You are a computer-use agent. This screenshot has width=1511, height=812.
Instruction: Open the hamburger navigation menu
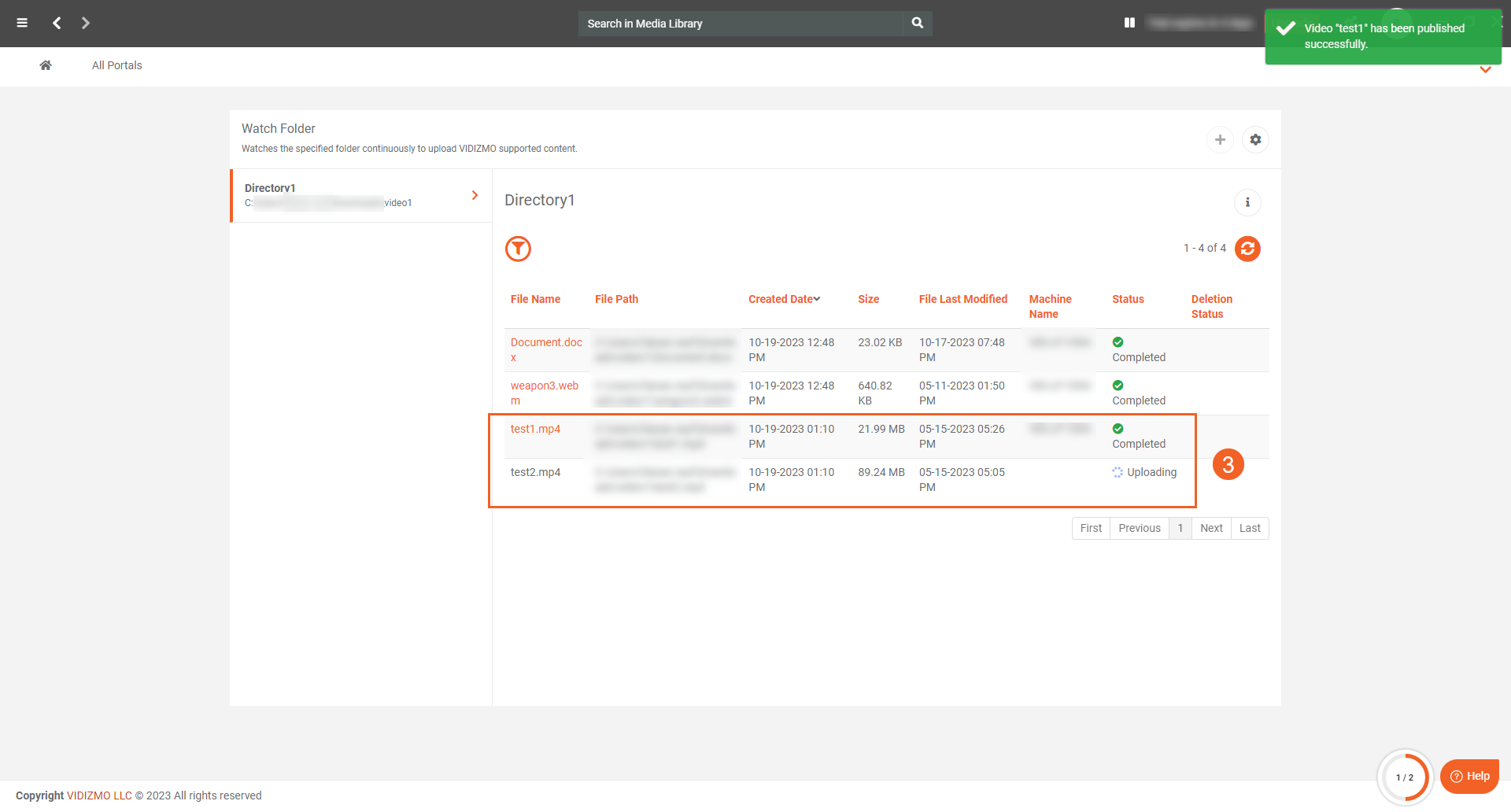click(22, 23)
